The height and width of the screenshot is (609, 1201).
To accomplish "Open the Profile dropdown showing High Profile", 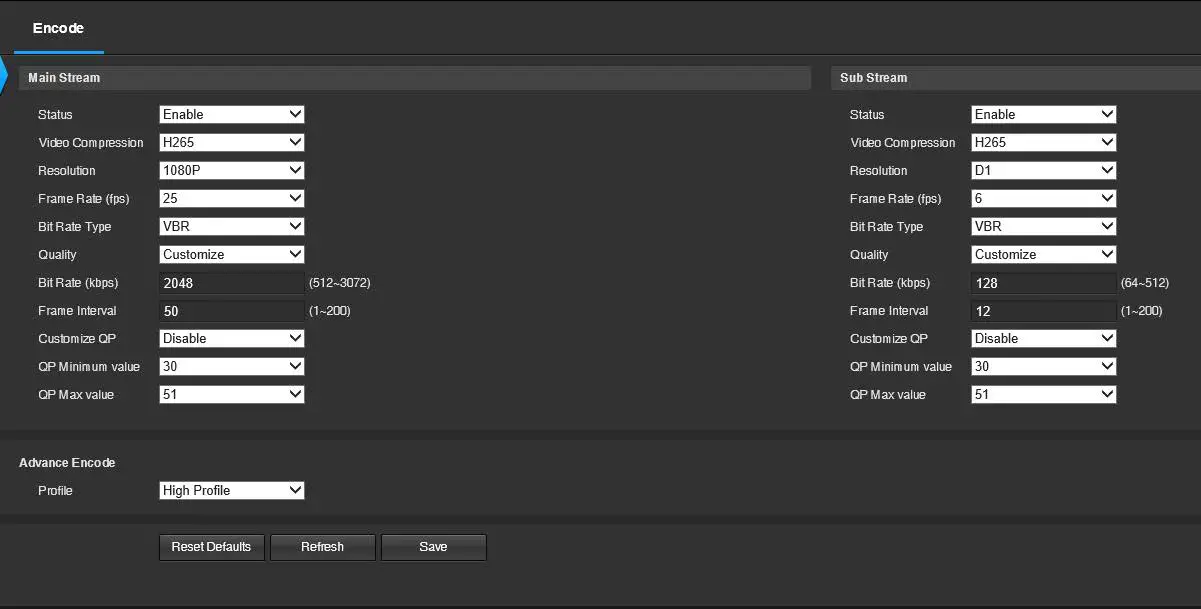I will tap(232, 491).
